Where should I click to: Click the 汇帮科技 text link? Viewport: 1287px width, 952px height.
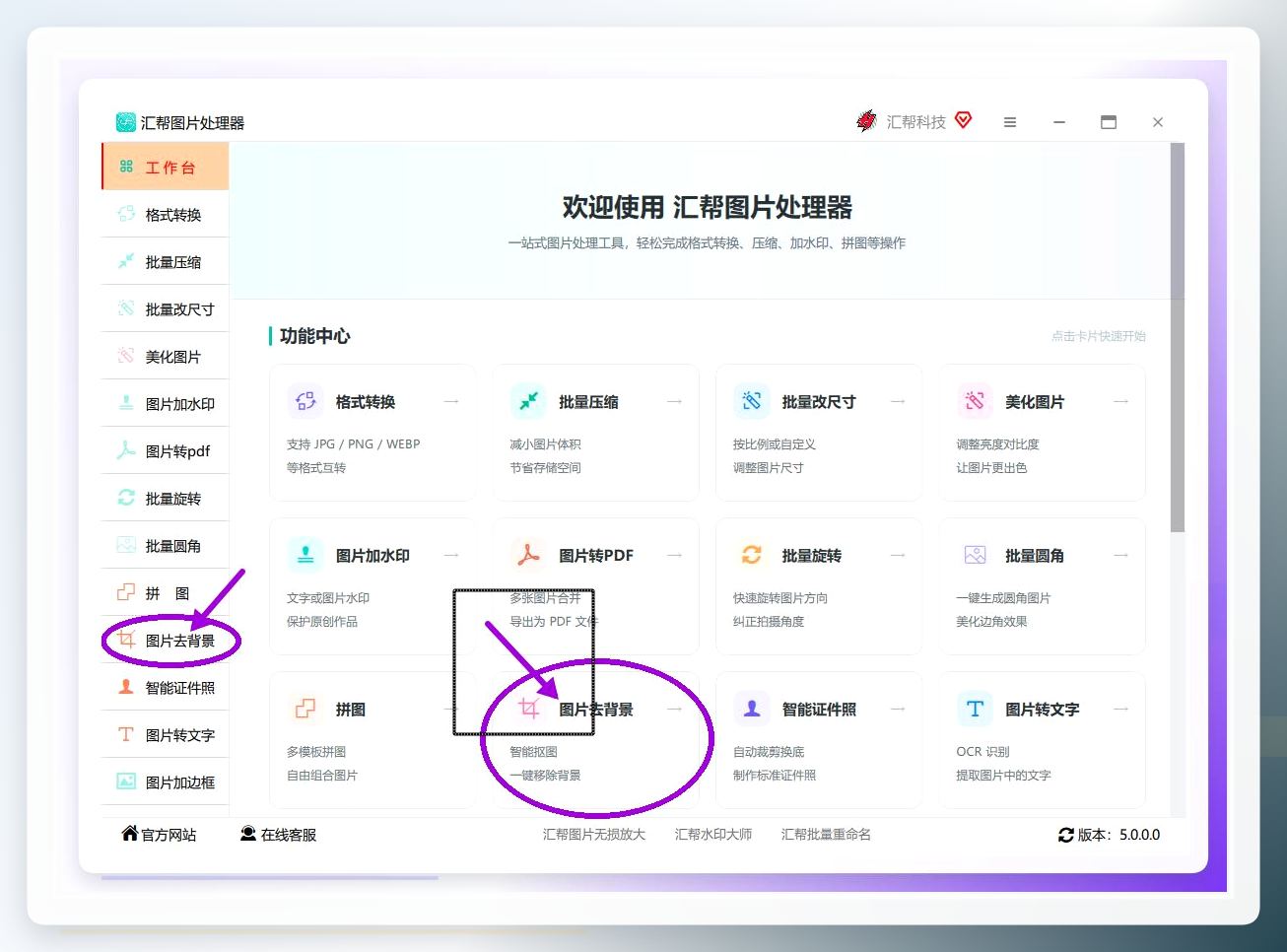click(x=915, y=122)
